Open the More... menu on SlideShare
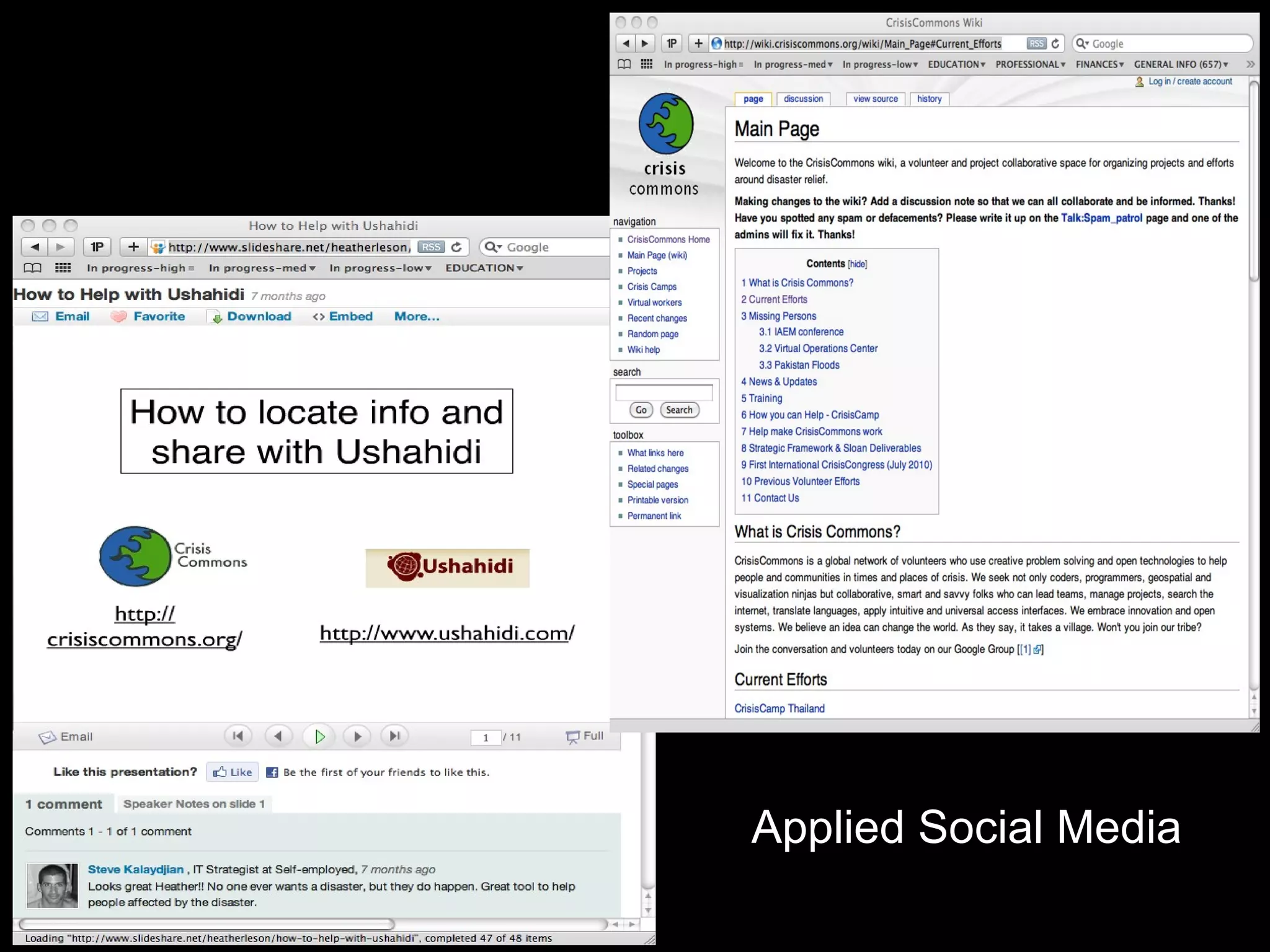1270x952 pixels. (417, 316)
